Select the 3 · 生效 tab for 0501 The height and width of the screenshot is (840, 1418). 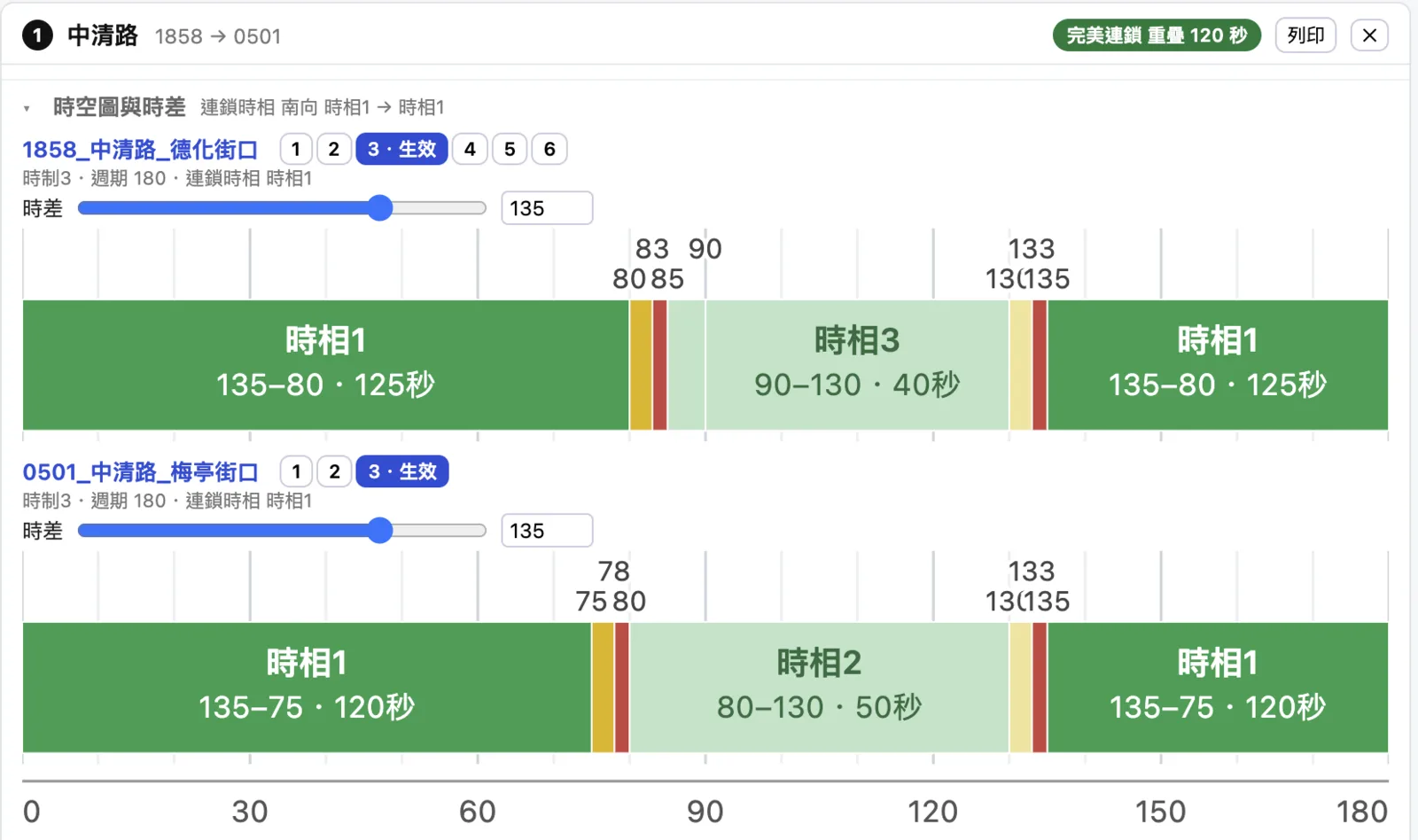click(x=402, y=471)
